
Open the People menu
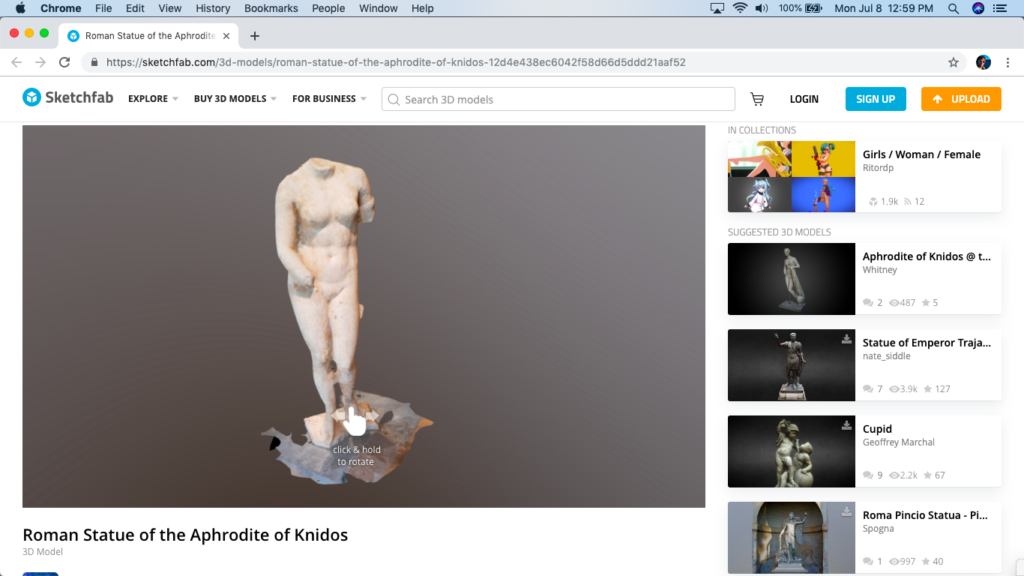click(328, 8)
